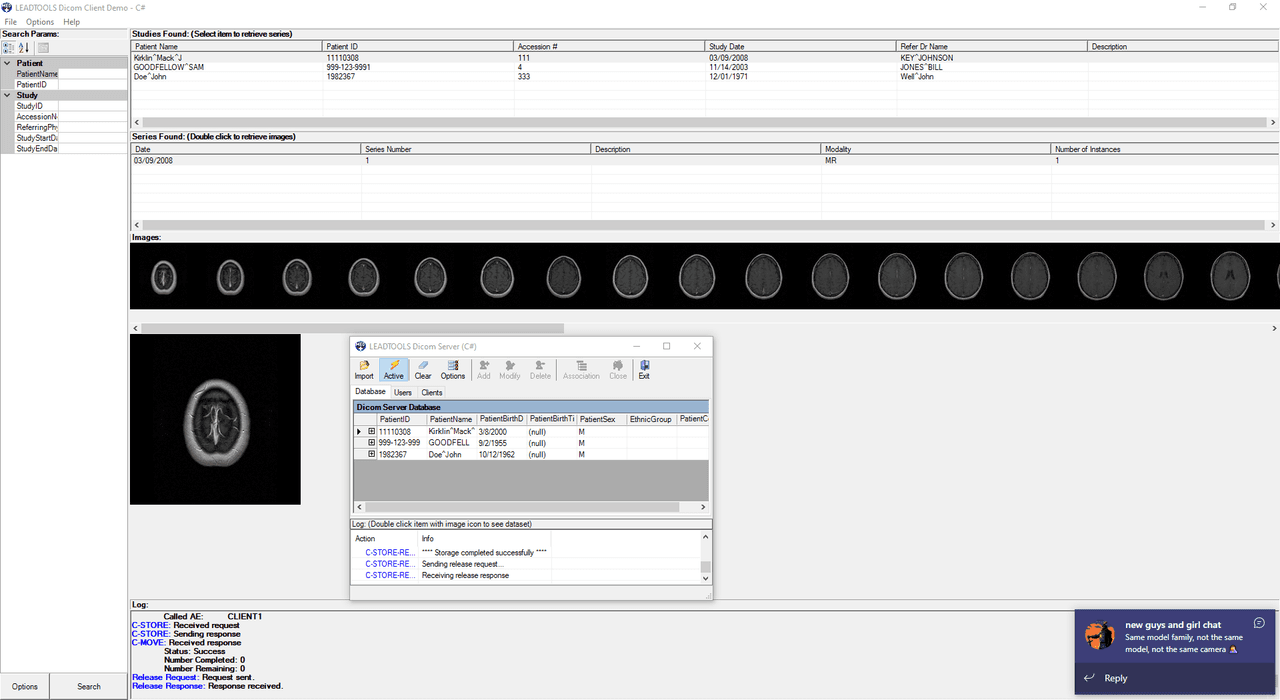
Task: Click the Study Date column header
Action: point(800,47)
